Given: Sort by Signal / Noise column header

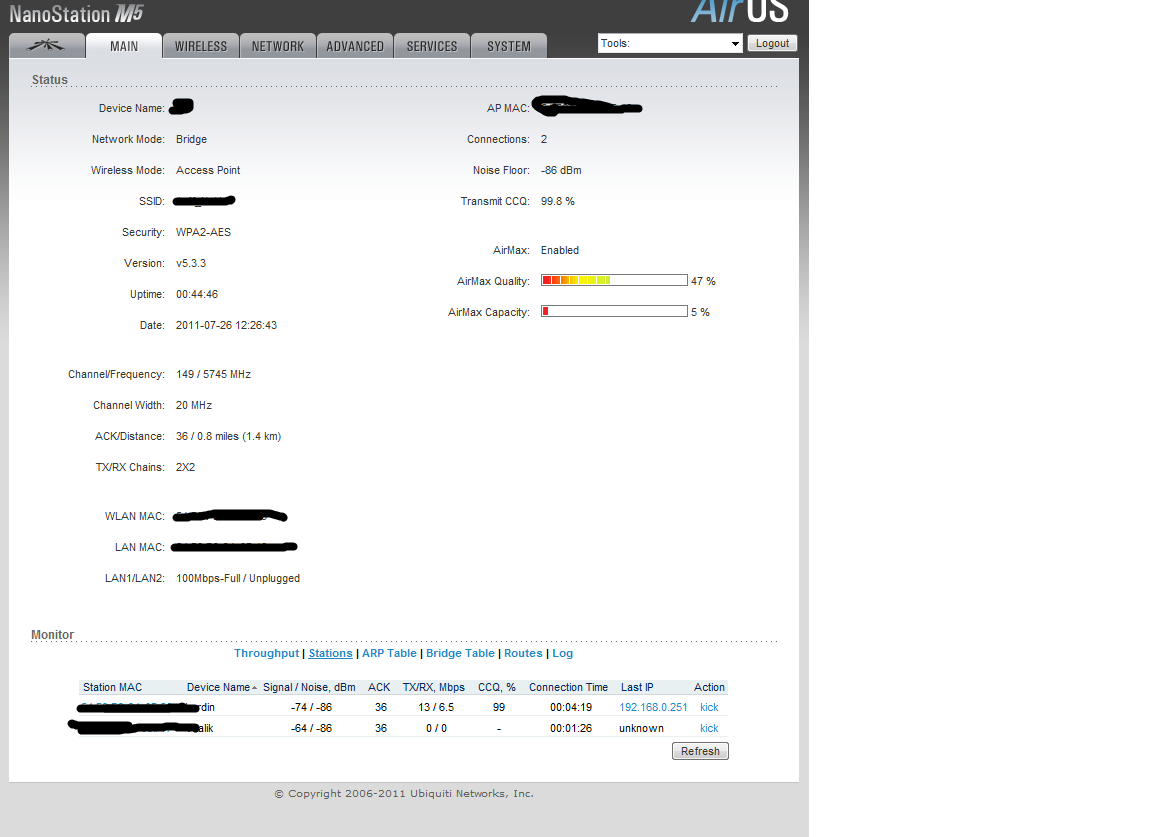Looking at the screenshot, I should coord(309,687).
